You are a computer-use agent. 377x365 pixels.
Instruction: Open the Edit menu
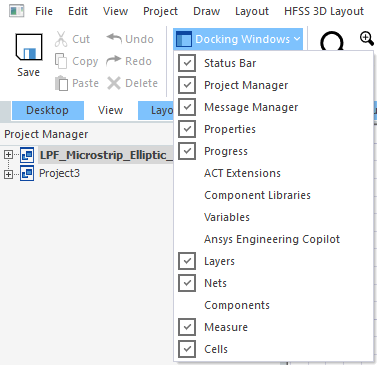click(x=78, y=11)
